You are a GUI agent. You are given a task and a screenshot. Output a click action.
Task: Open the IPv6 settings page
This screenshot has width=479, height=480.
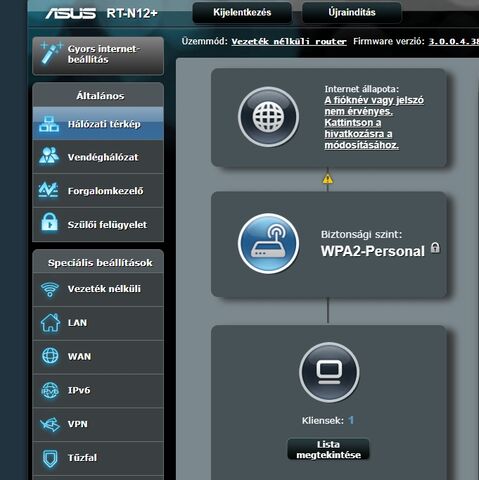pyautogui.click(x=98, y=390)
